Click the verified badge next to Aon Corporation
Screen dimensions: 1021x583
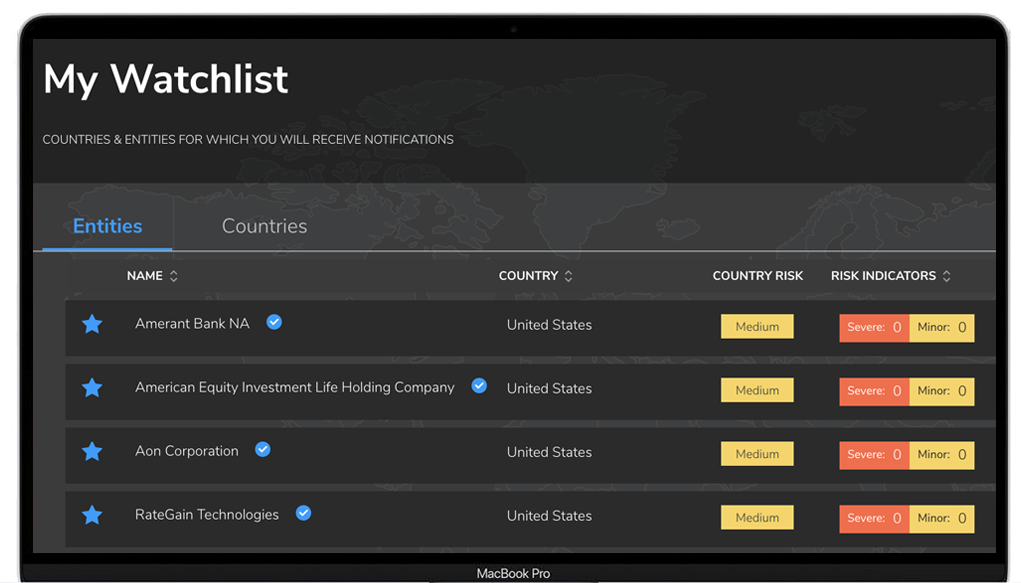[x=263, y=450]
